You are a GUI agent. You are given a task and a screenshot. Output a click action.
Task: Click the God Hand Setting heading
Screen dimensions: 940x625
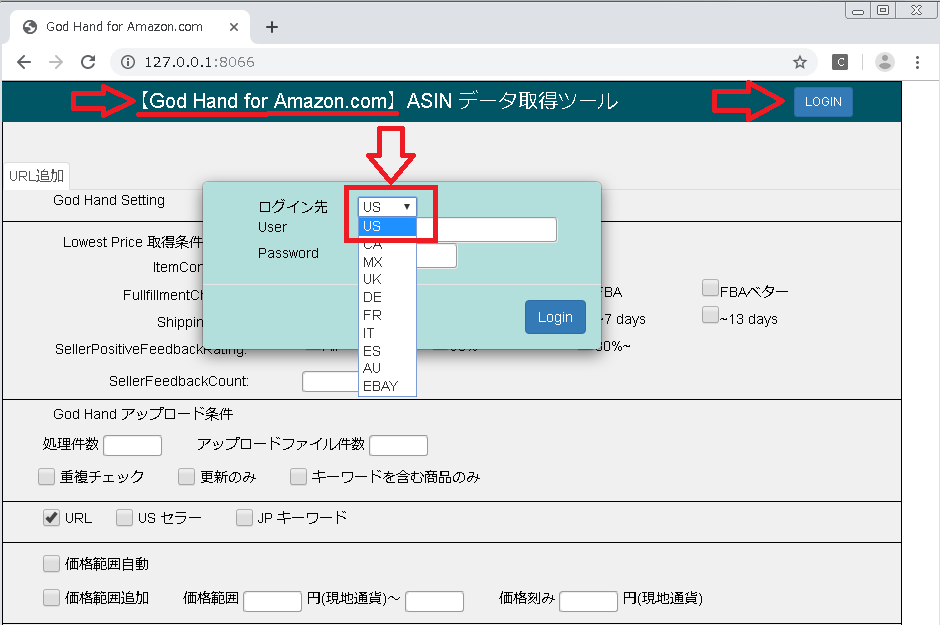pos(109,200)
